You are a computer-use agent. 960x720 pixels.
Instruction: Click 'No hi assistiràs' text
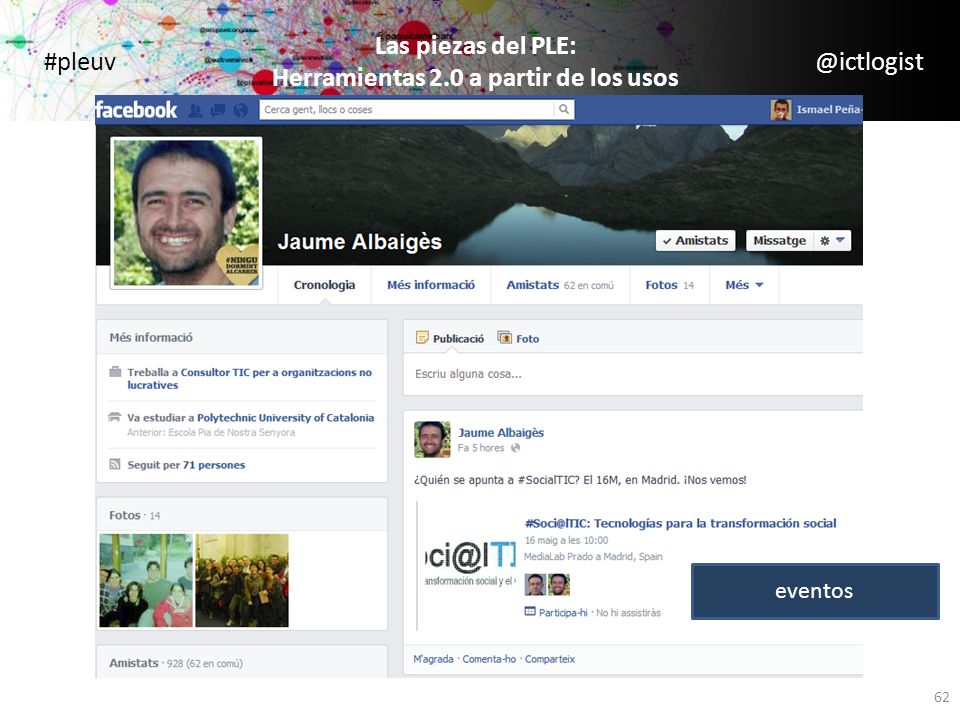point(628,612)
